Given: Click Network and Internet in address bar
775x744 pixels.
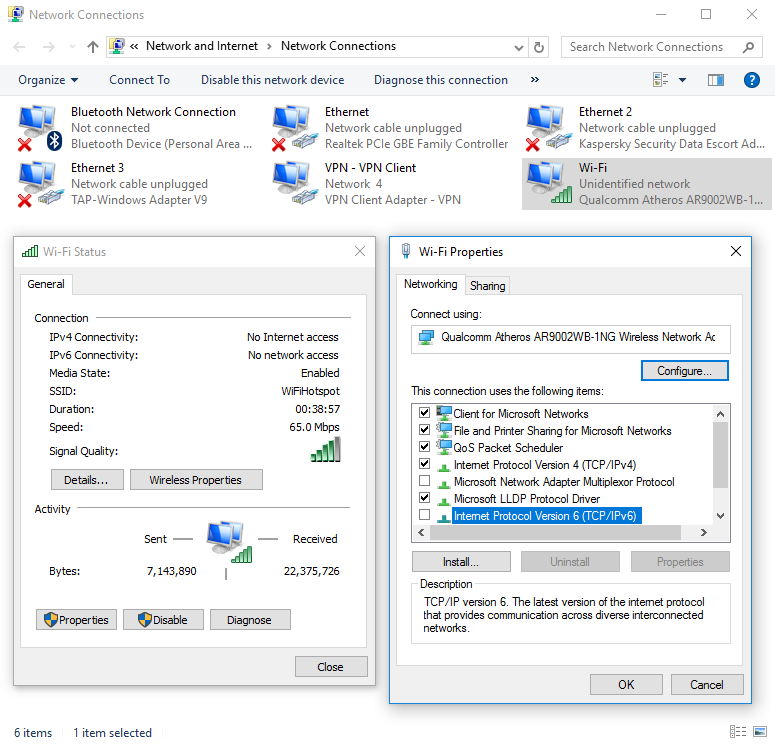Looking at the screenshot, I should pos(202,46).
